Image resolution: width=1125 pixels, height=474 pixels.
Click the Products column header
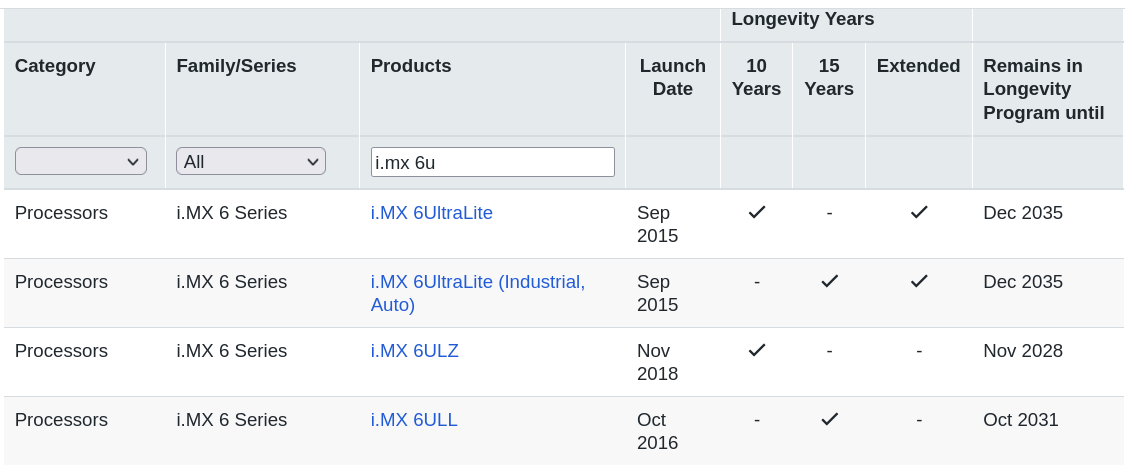click(x=411, y=66)
